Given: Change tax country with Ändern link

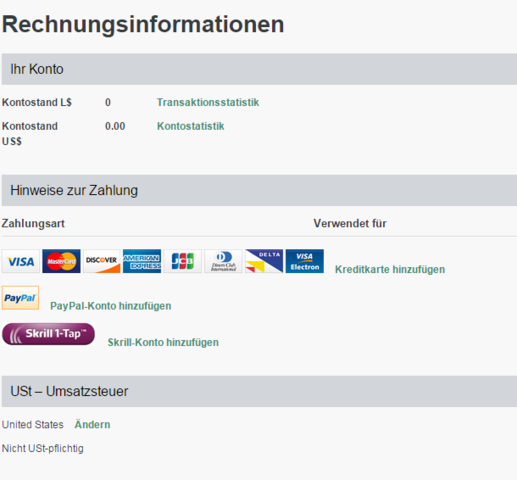Looking at the screenshot, I should click(x=92, y=424).
